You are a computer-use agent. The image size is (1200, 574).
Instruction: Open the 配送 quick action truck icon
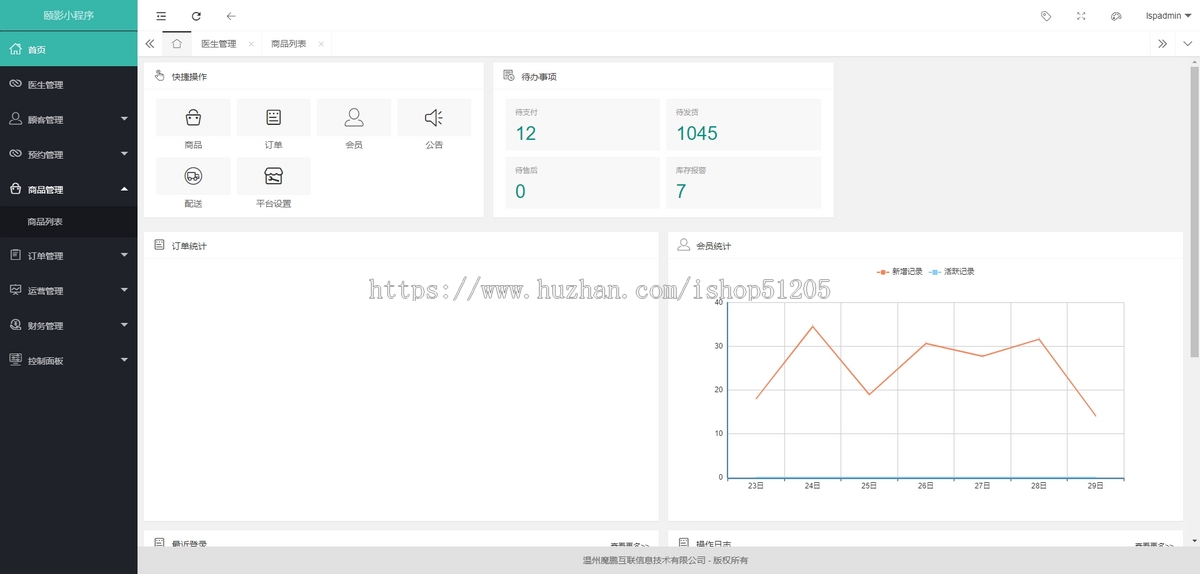[x=193, y=176]
